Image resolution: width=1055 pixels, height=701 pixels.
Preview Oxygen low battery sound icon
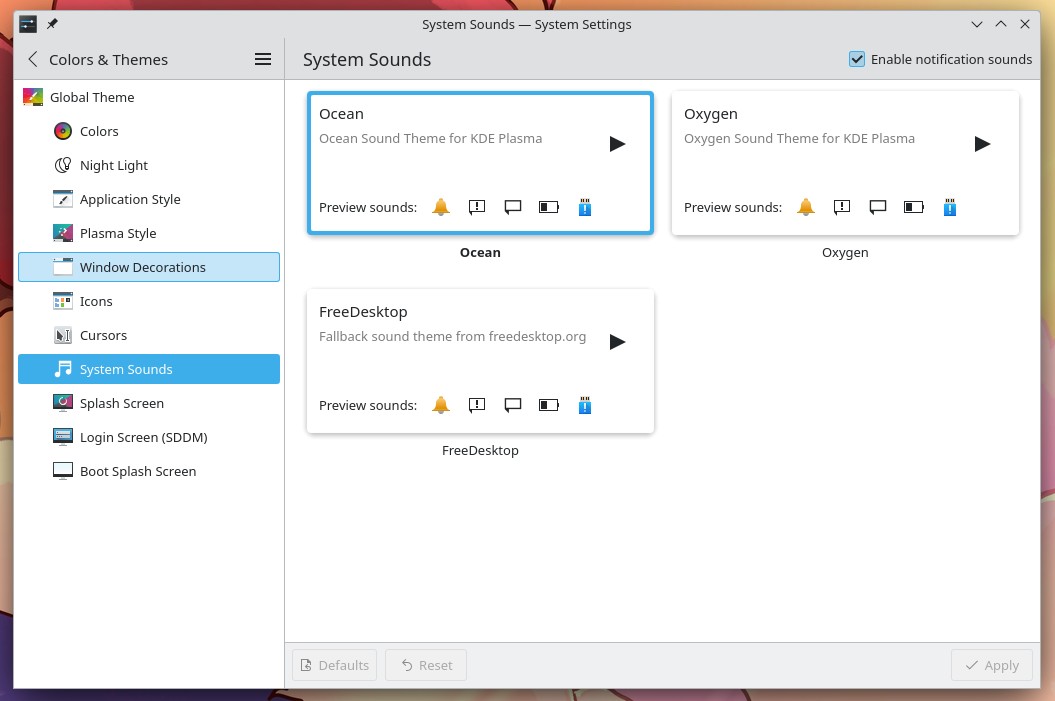point(914,207)
